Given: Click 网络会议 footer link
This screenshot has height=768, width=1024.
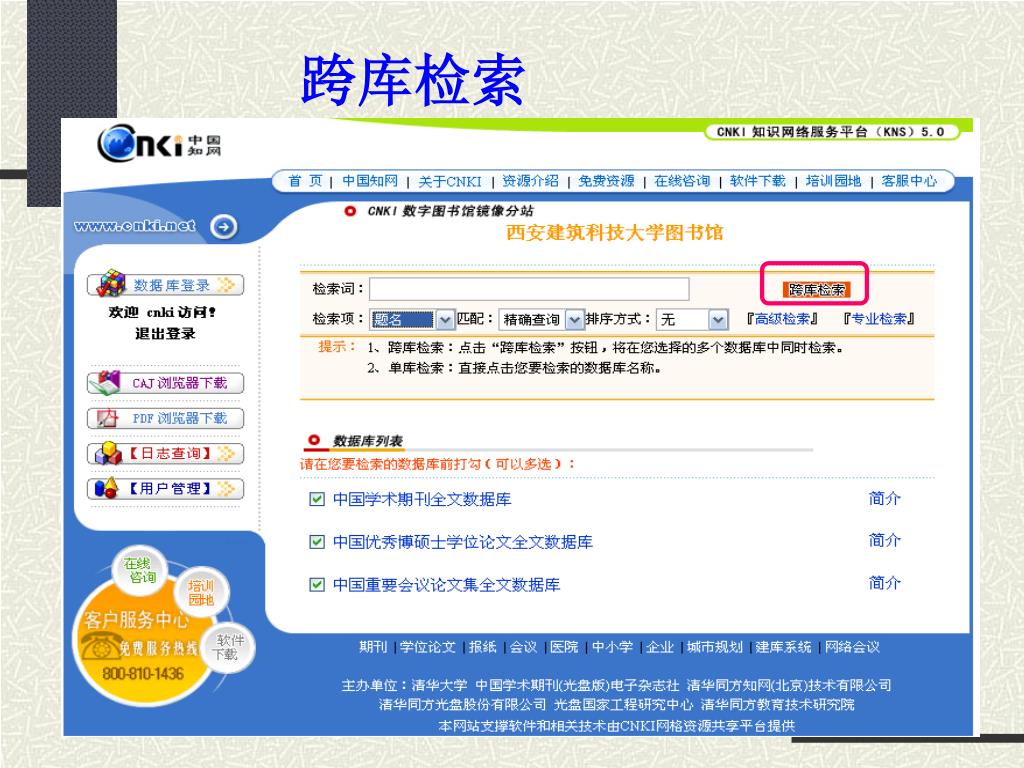Looking at the screenshot, I should tap(852, 647).
